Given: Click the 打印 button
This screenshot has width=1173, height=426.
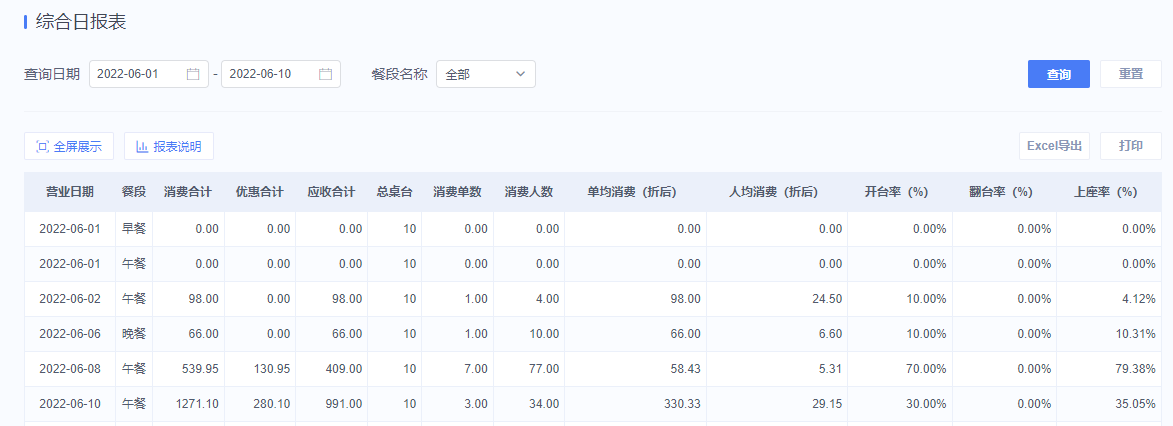Looking at the screenshot, I should point(1130,146).
